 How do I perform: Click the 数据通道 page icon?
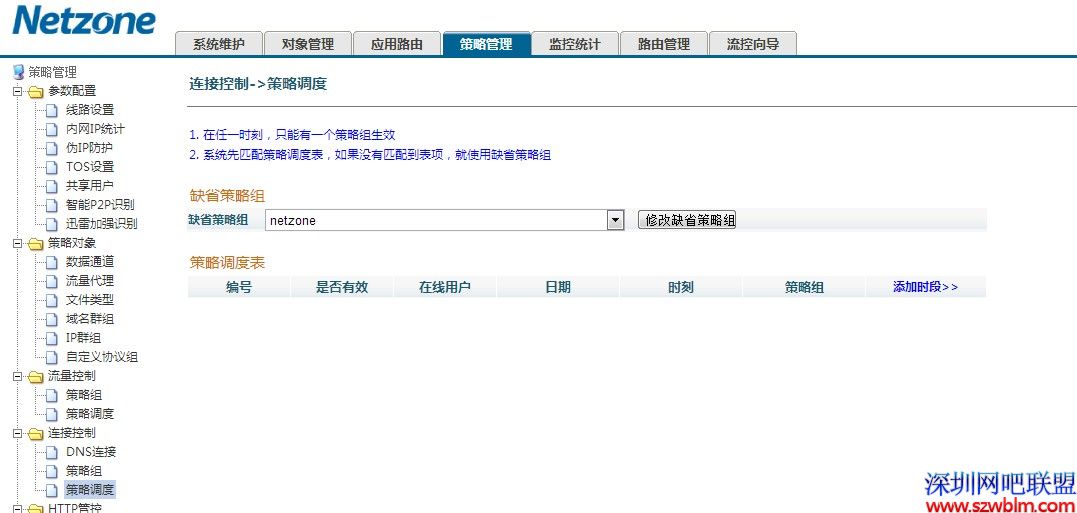click(52, 262)
